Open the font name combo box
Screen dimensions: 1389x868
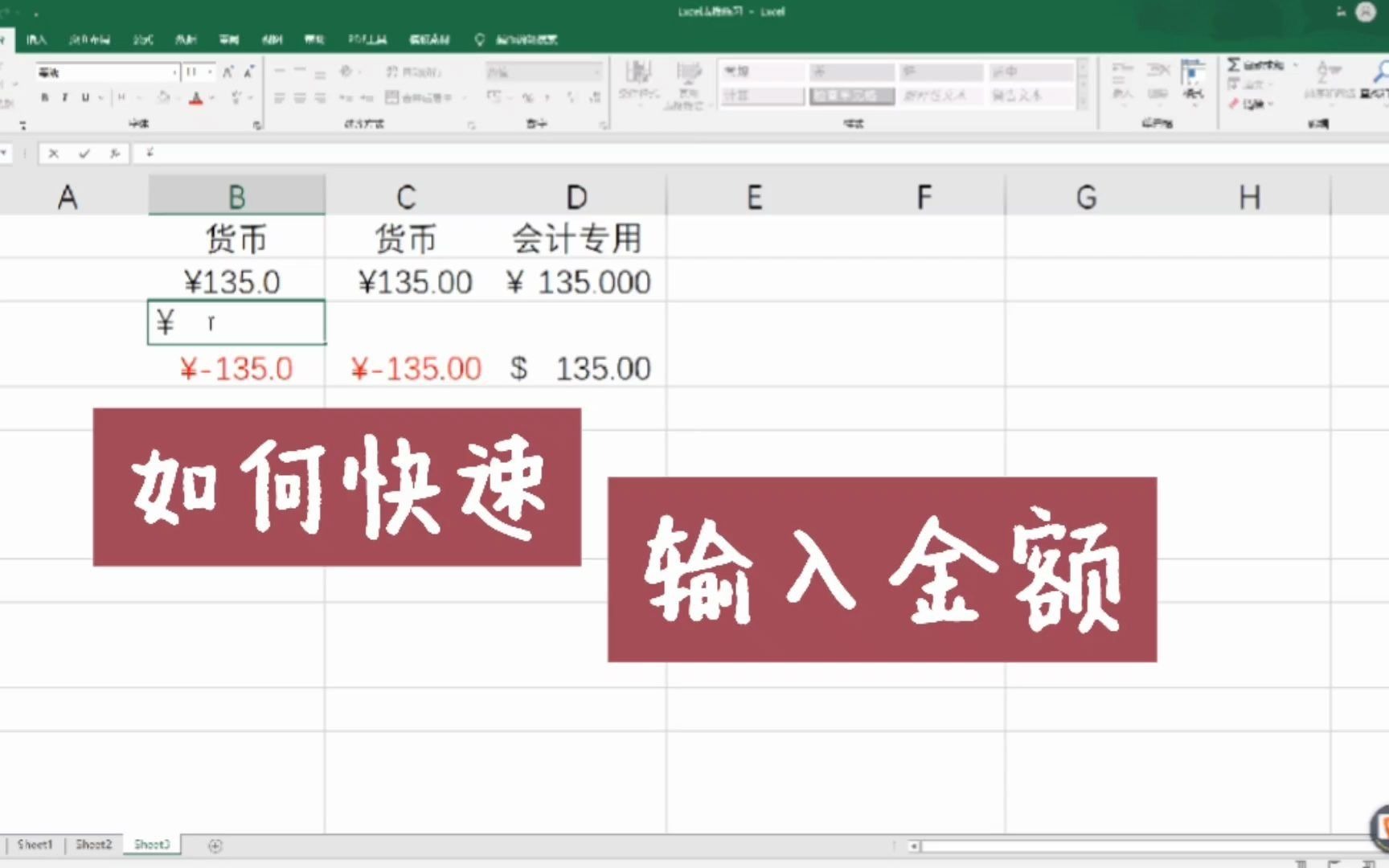coord(107,72)
